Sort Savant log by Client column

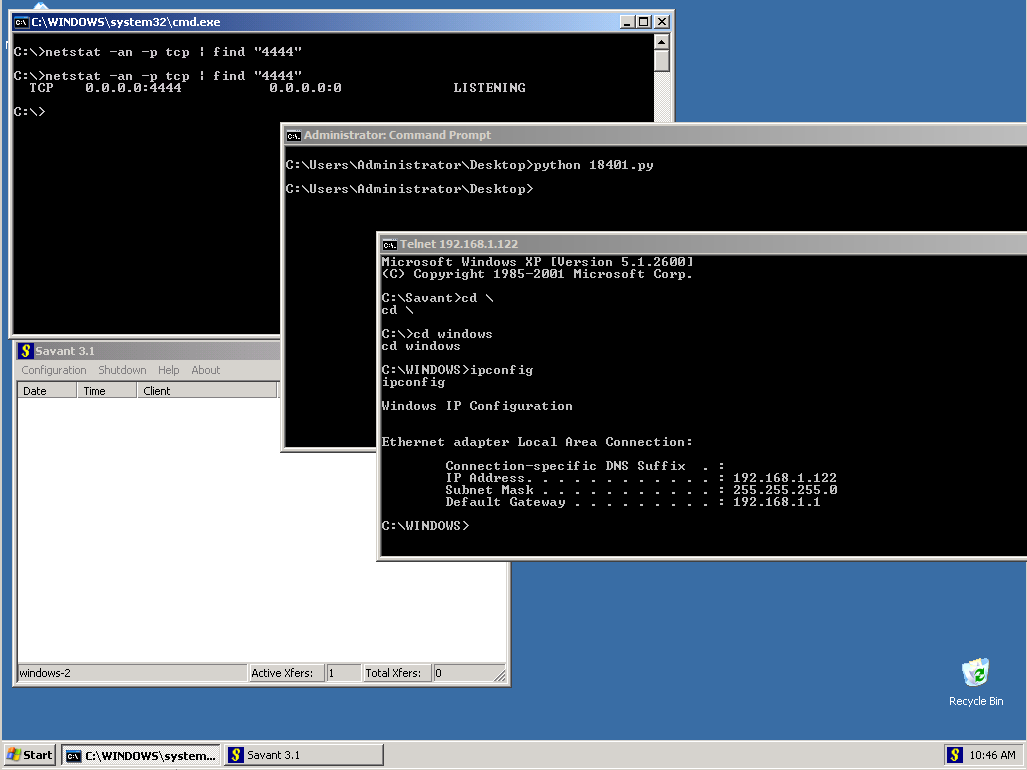click(207, 391)
